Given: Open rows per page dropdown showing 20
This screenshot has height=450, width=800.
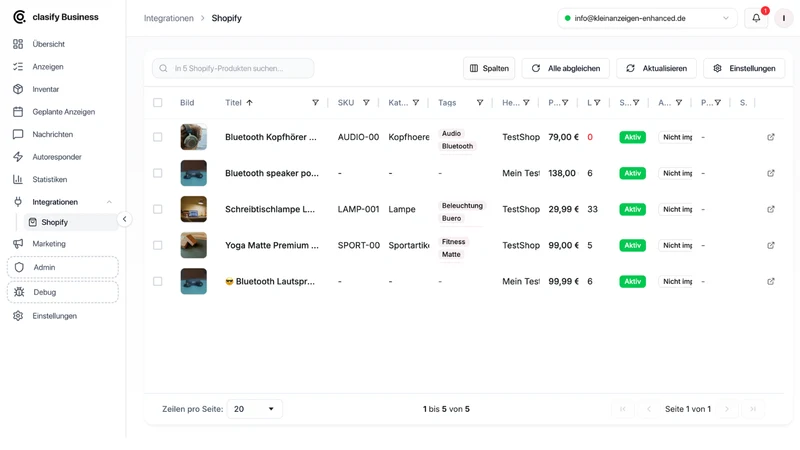Looking at the screenshot, I should (254, 409).
